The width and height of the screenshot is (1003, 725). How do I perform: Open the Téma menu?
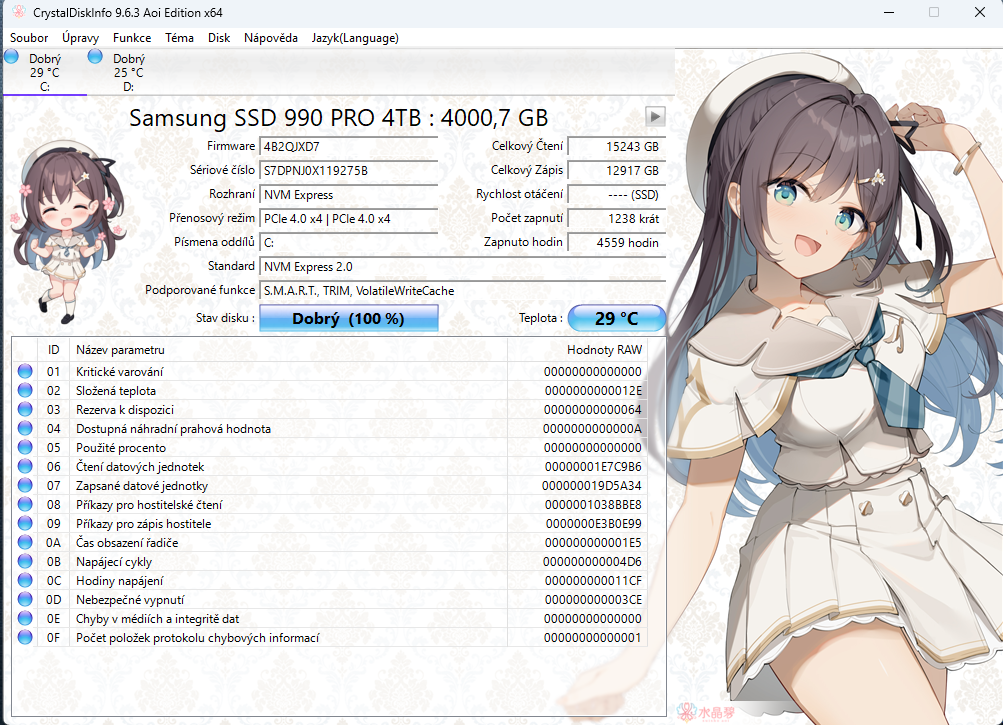tap(179, 38)
